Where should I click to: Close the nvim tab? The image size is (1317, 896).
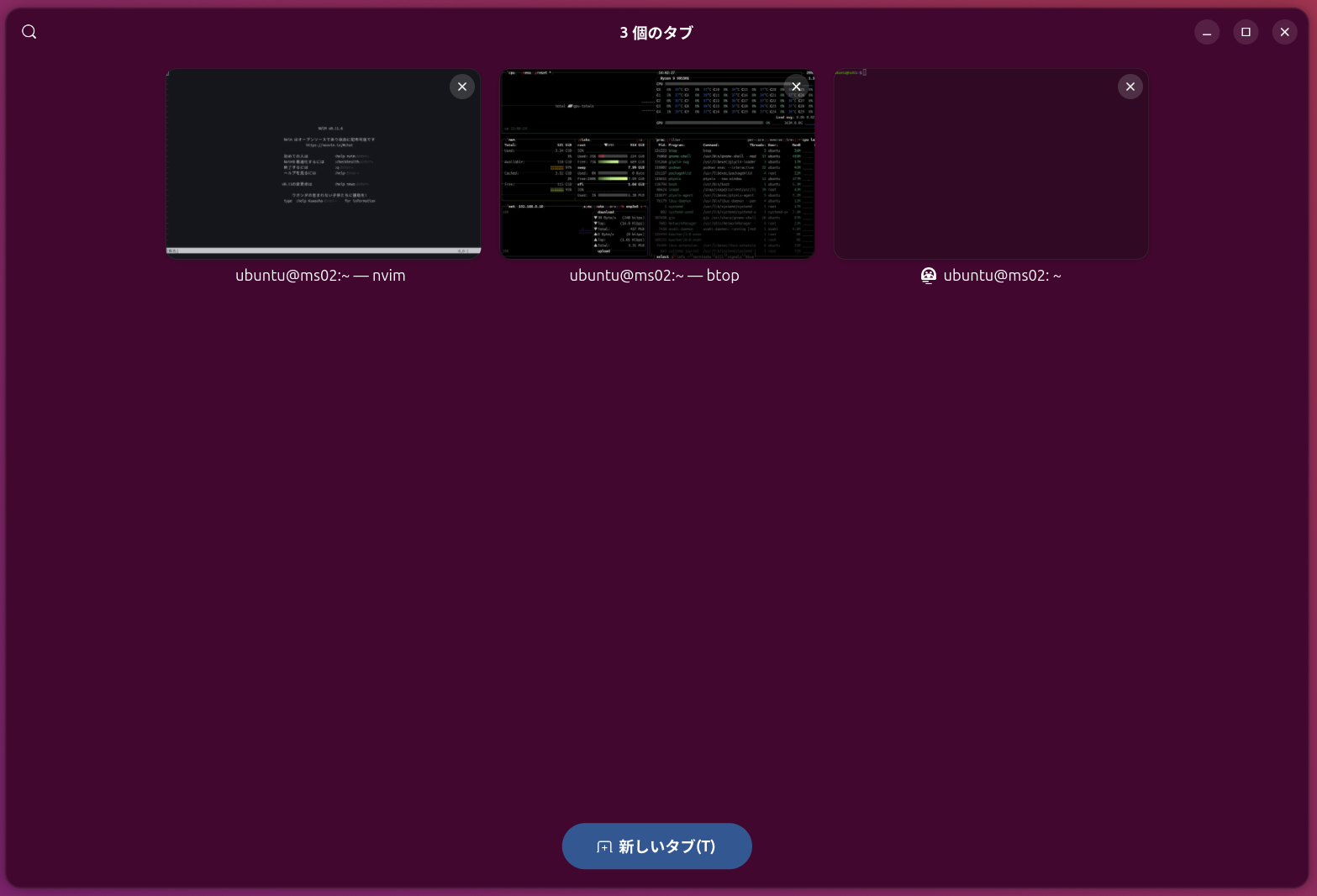[x=462, y=87]
